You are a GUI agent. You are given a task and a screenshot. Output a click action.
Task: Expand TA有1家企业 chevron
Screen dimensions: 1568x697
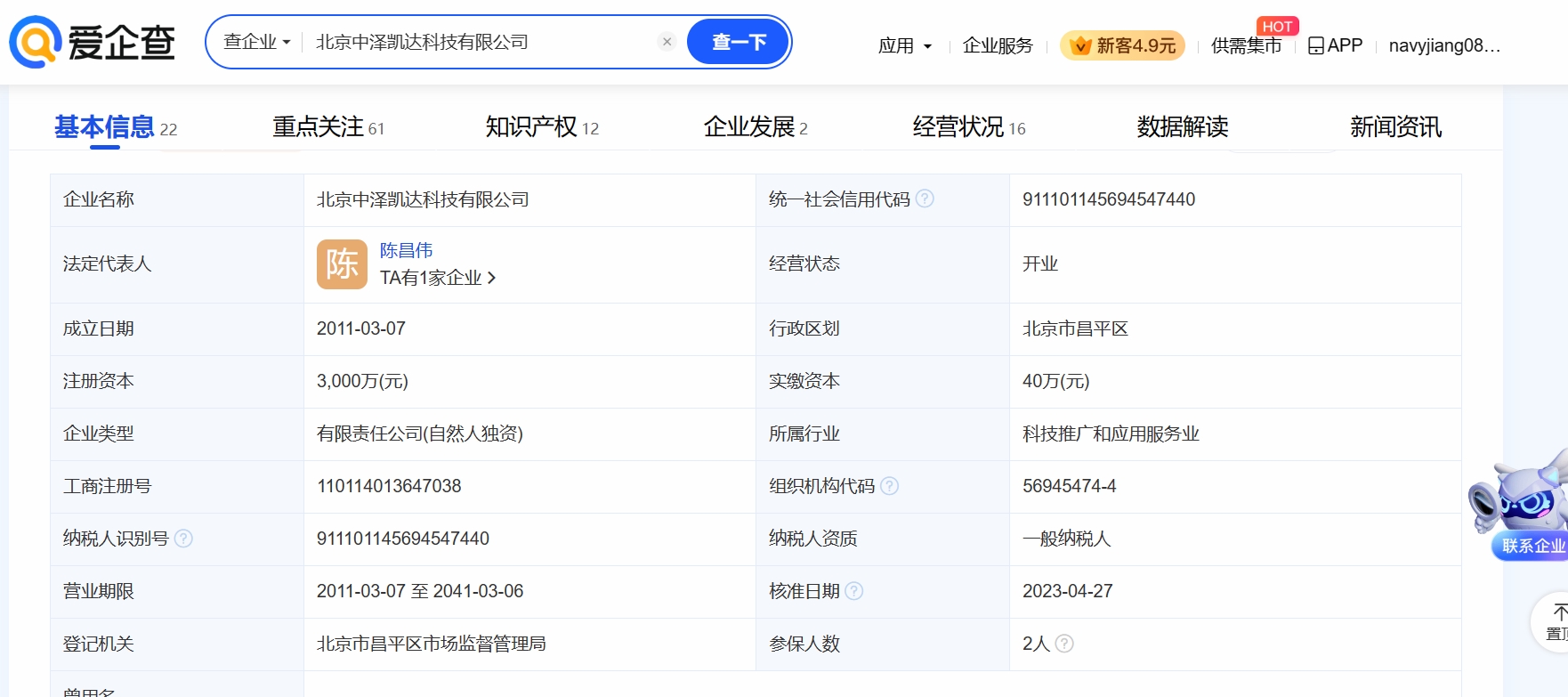(491, 279)
